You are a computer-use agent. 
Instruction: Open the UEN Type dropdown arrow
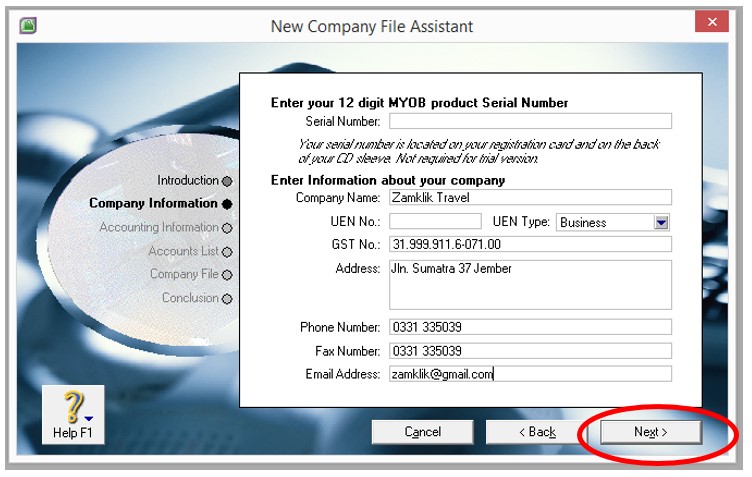tap(661, 222)
